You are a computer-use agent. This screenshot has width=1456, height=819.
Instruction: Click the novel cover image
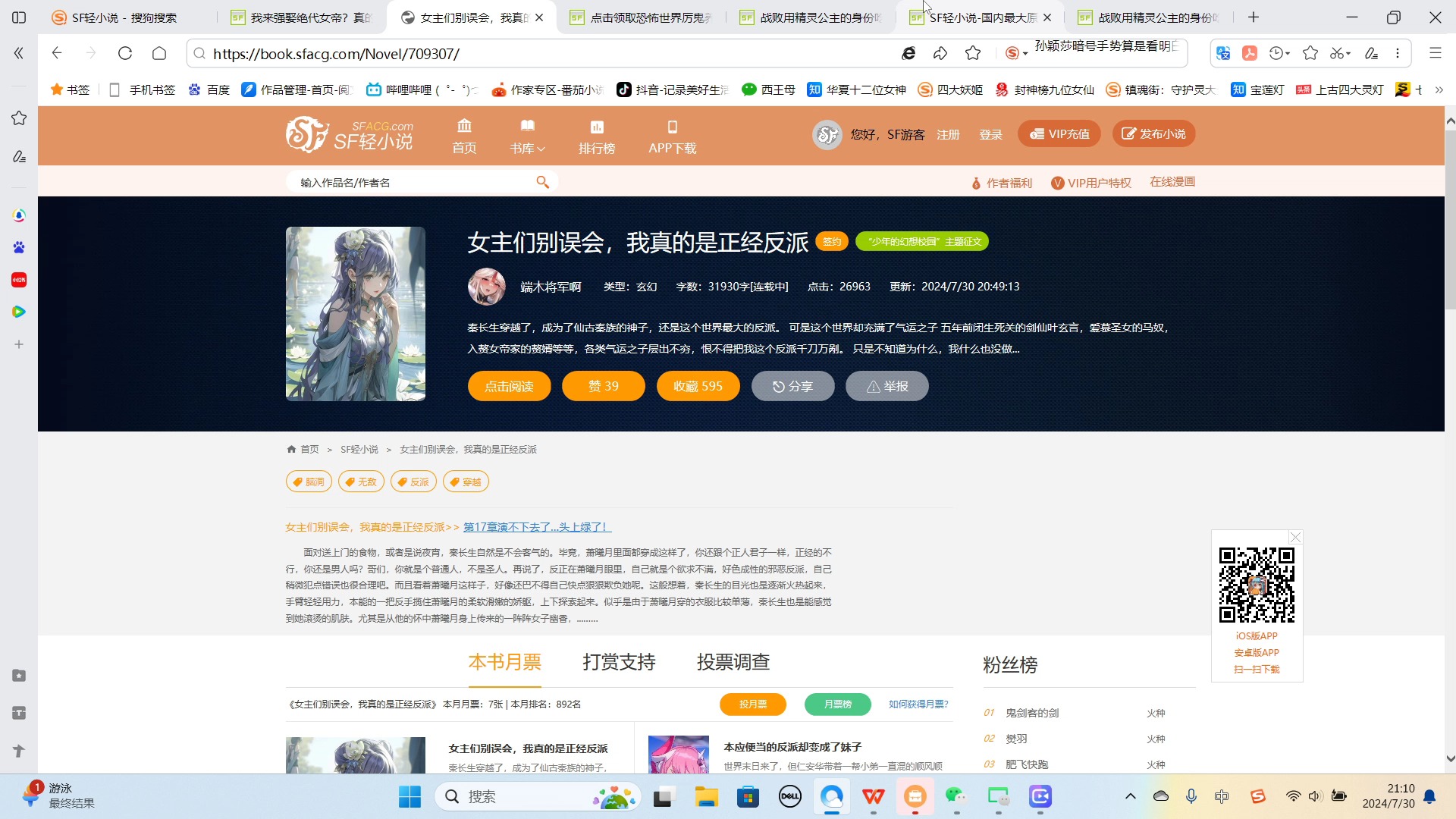tap(355, 313)
